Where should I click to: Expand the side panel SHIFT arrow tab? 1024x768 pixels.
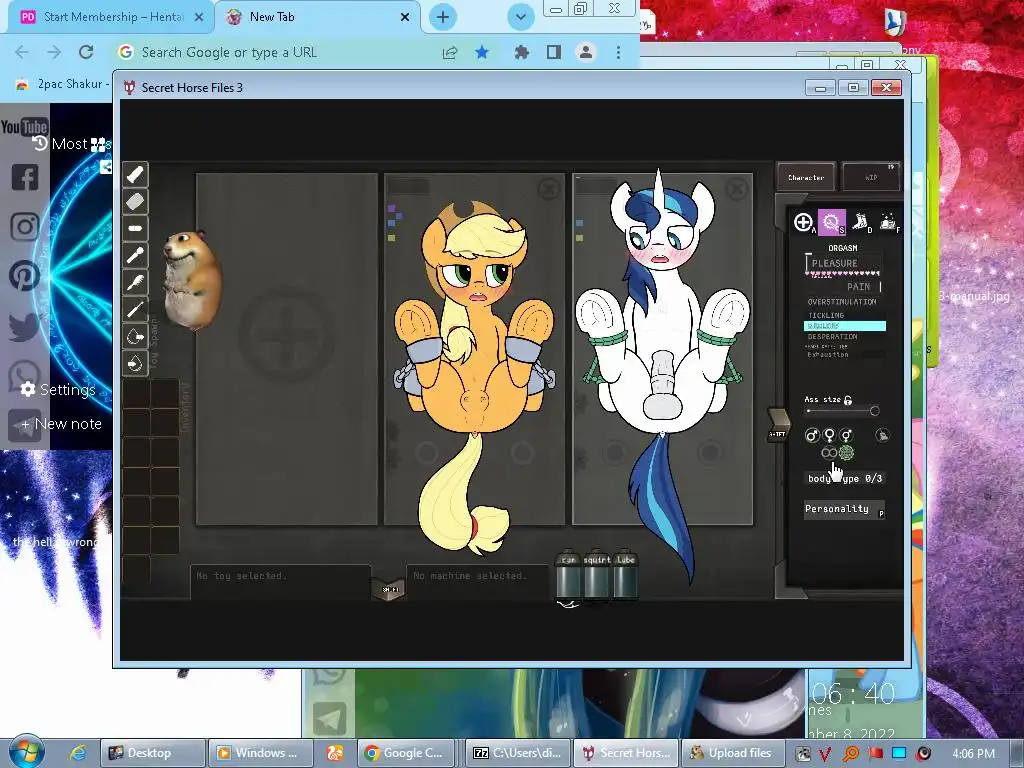pyautogui.click(x=778, y=424)
